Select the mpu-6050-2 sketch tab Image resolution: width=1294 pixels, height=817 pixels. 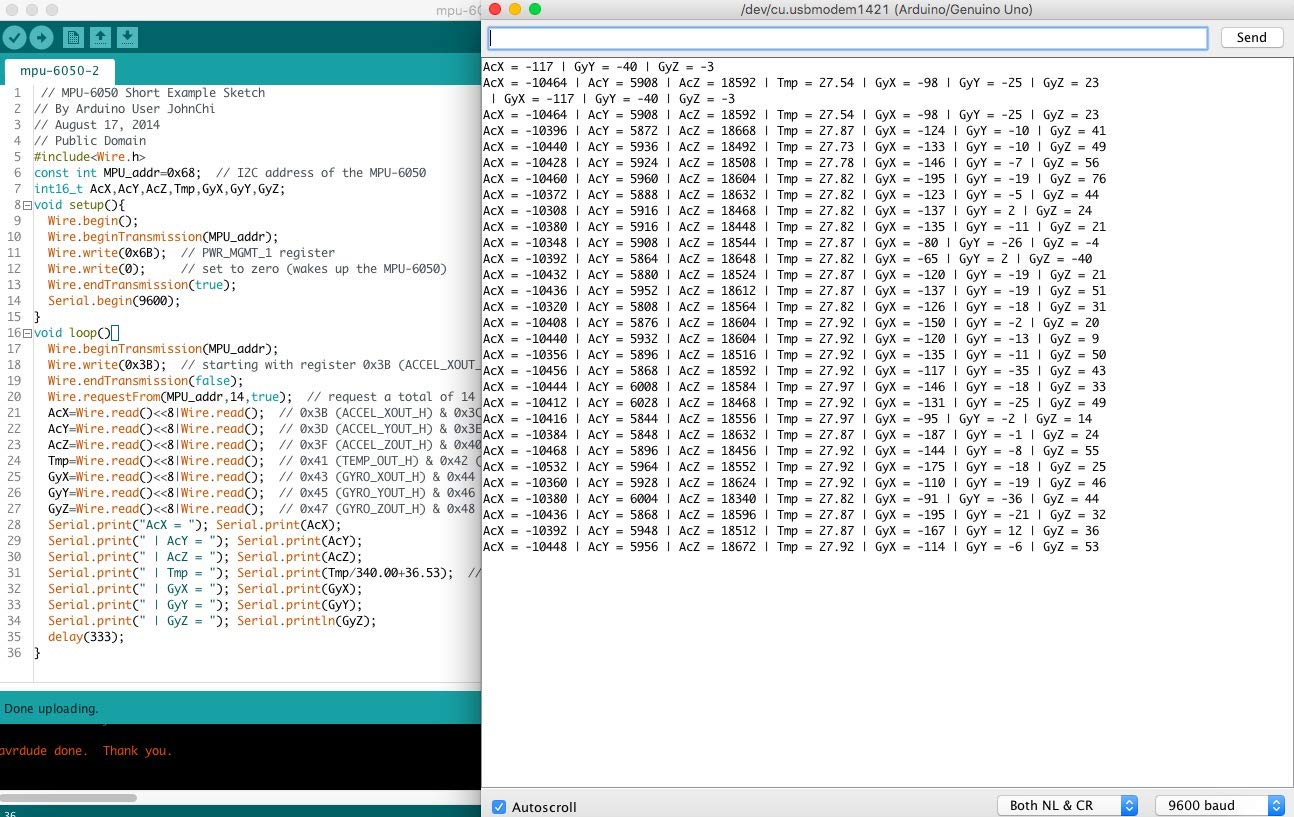coord(59,72)
